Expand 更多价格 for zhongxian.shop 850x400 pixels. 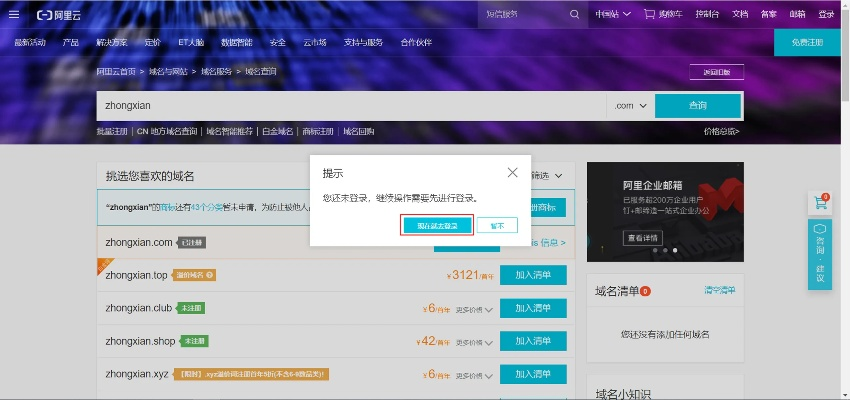474,343
